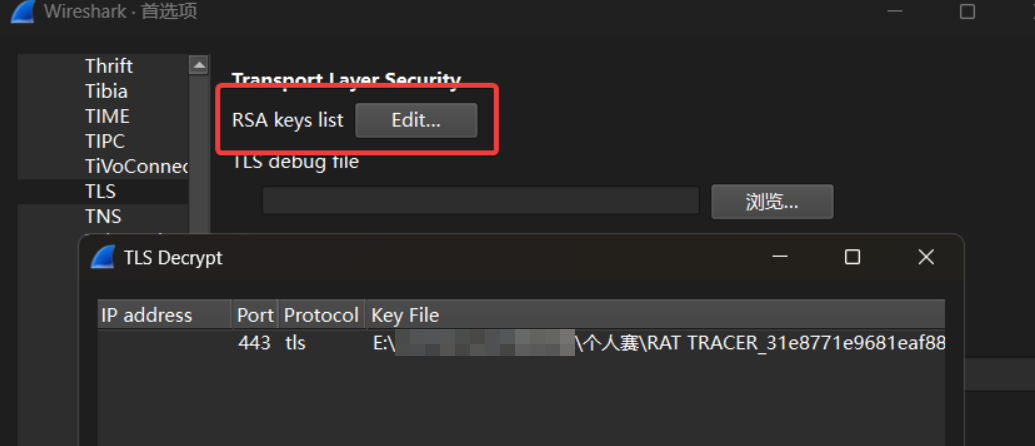Viewport: 1035px width, 446px height.
Task: Select Tibia protocol entry
Action: (x=106, y=91)
